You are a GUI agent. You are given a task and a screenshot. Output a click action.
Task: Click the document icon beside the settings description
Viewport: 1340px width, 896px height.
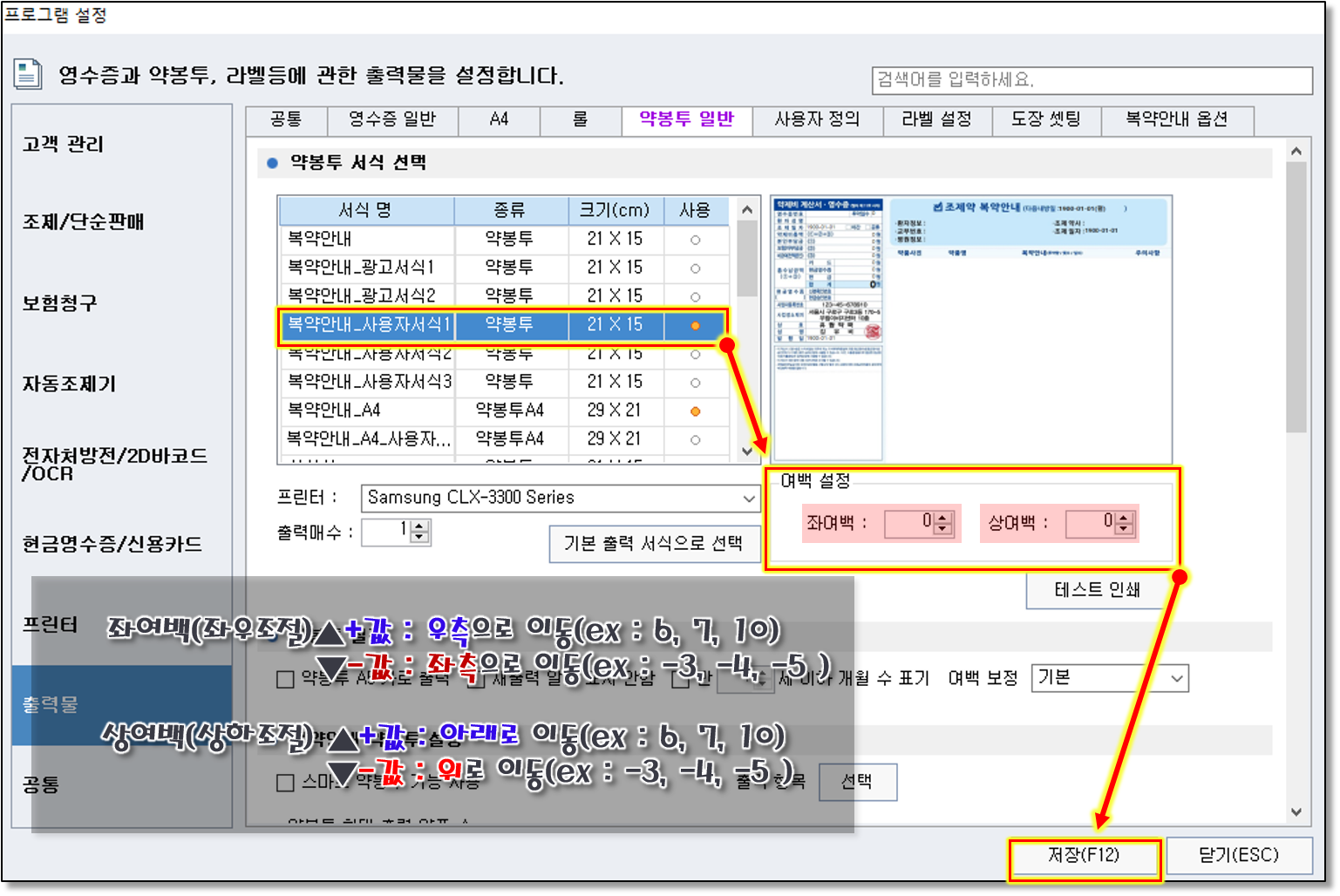(x=27, y=75)
